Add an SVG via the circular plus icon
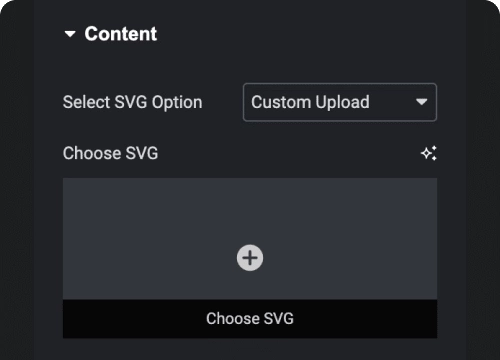The width and height of the screenshot is (500, 360). click(x=250, y=258)
